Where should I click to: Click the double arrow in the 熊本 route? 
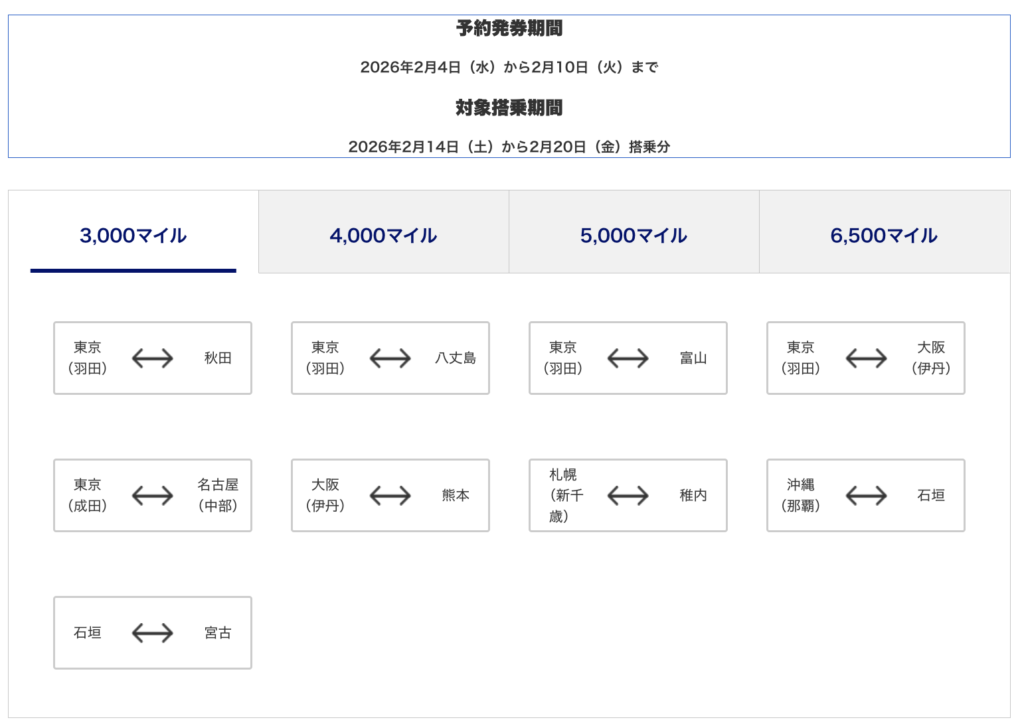pos(390,495)
